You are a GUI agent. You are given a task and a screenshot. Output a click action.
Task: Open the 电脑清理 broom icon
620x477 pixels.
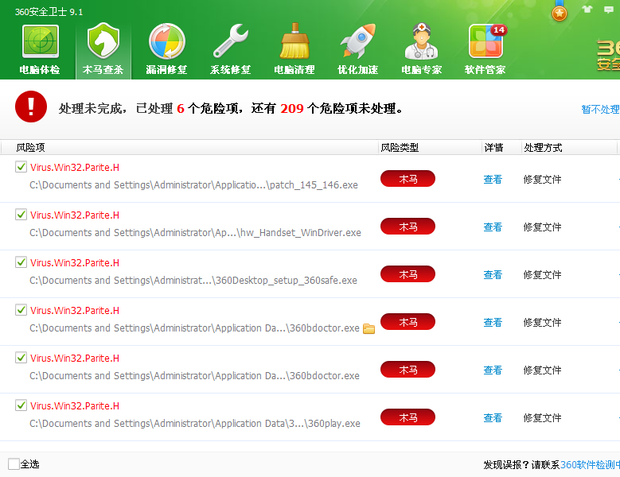click(x=294, y=44)
